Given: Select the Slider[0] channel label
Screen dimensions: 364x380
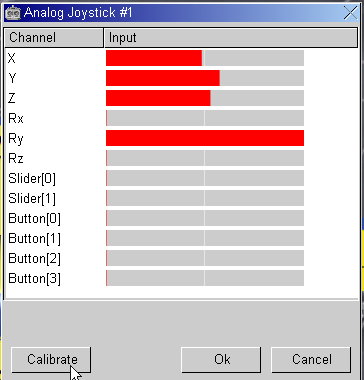Looking at the screenshot, I should (32, 179).
